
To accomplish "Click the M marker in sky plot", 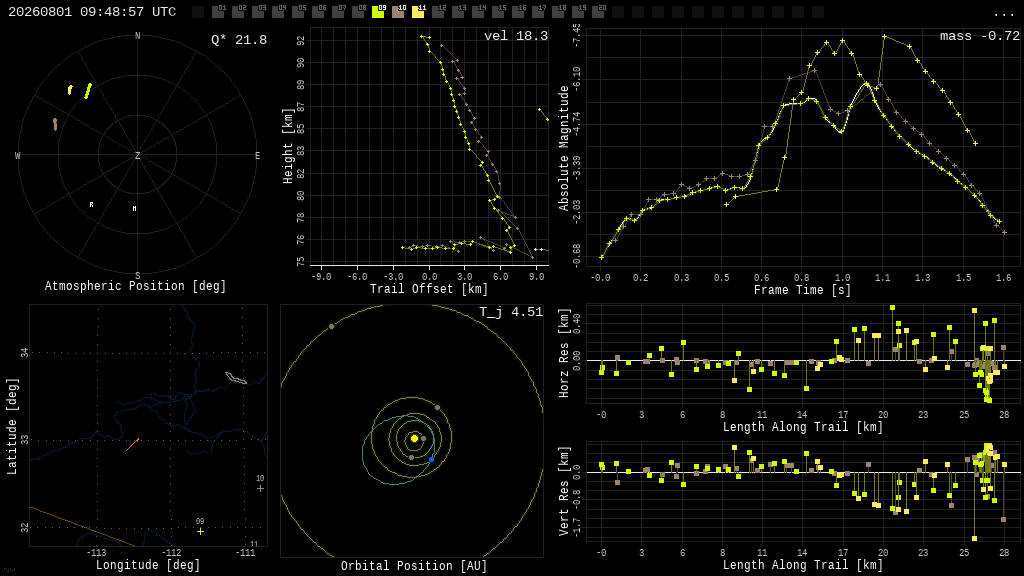I will point(135,209).
